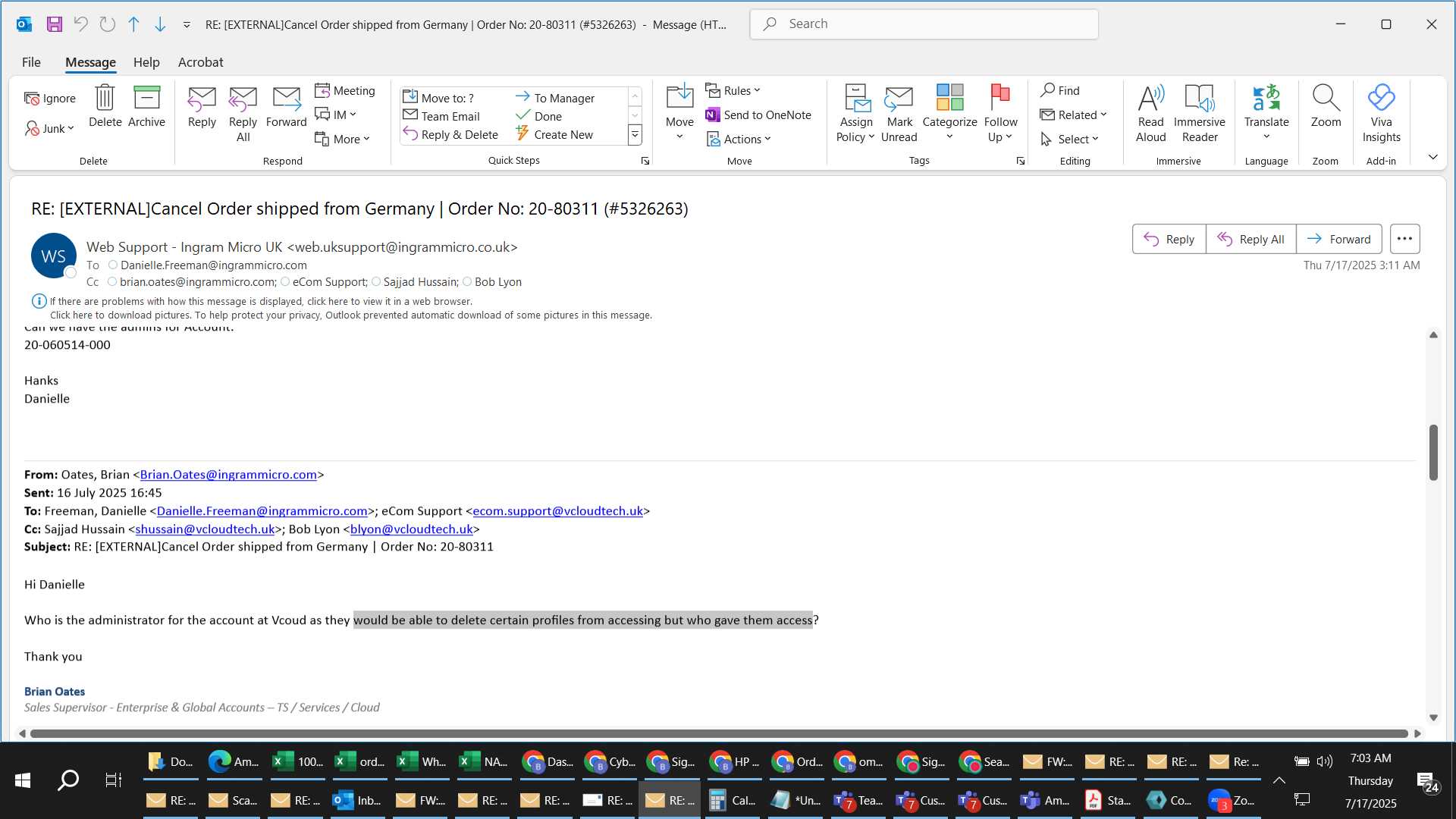Collapse the ribbon with chevron

(x=1432, y=157)
